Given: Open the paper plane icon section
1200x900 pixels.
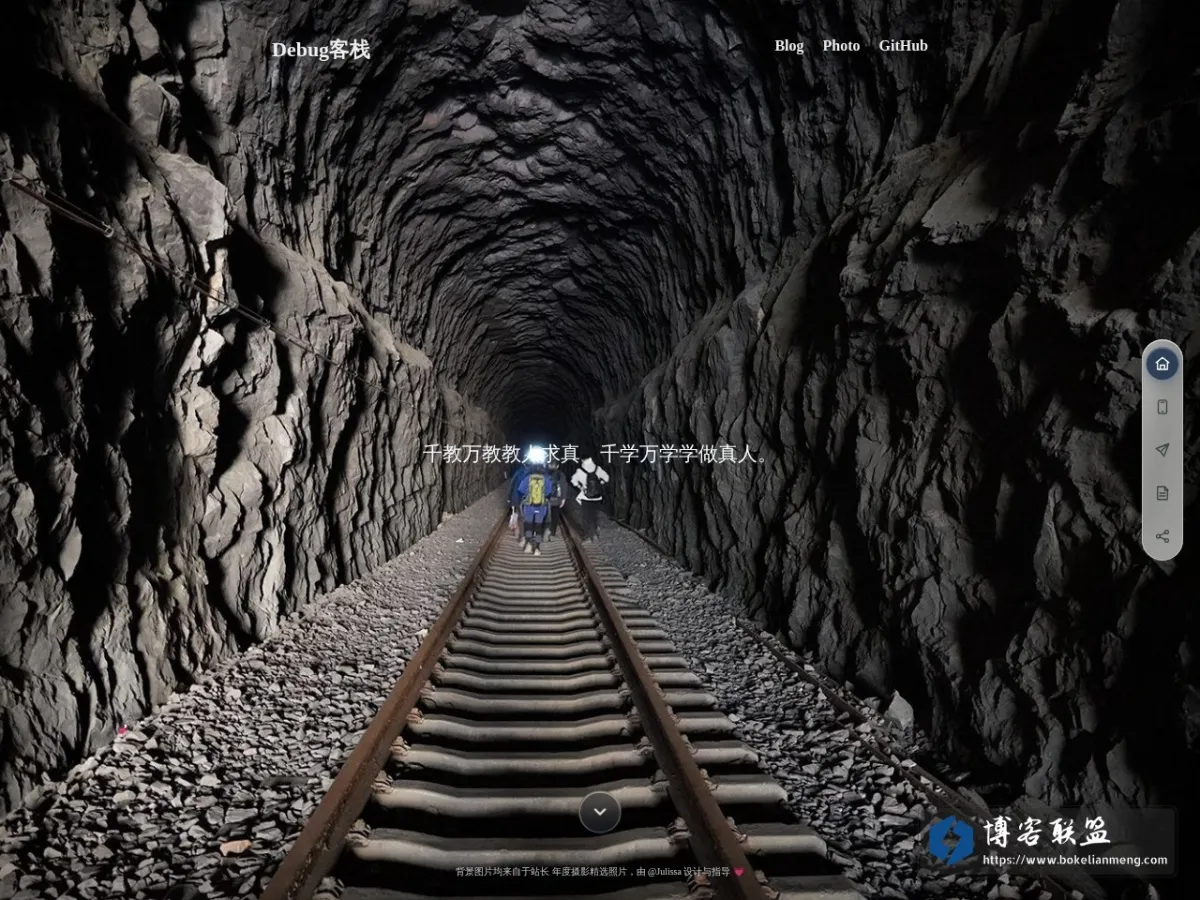Looking at the screenshot, I should point(1162,450).
